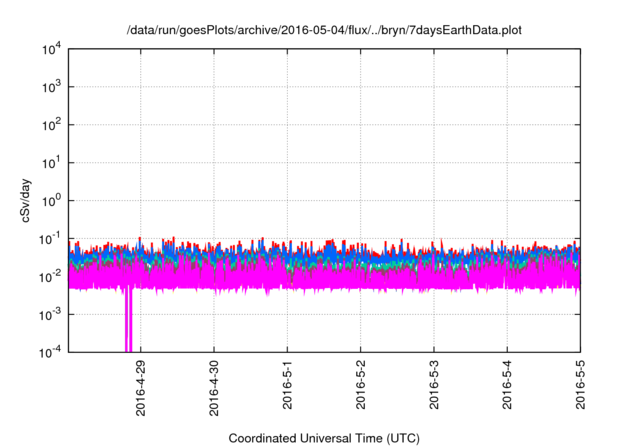640x448 pixels.
Task: Click the 10^-1 y-axis tick label
Action: pos(51,239)
